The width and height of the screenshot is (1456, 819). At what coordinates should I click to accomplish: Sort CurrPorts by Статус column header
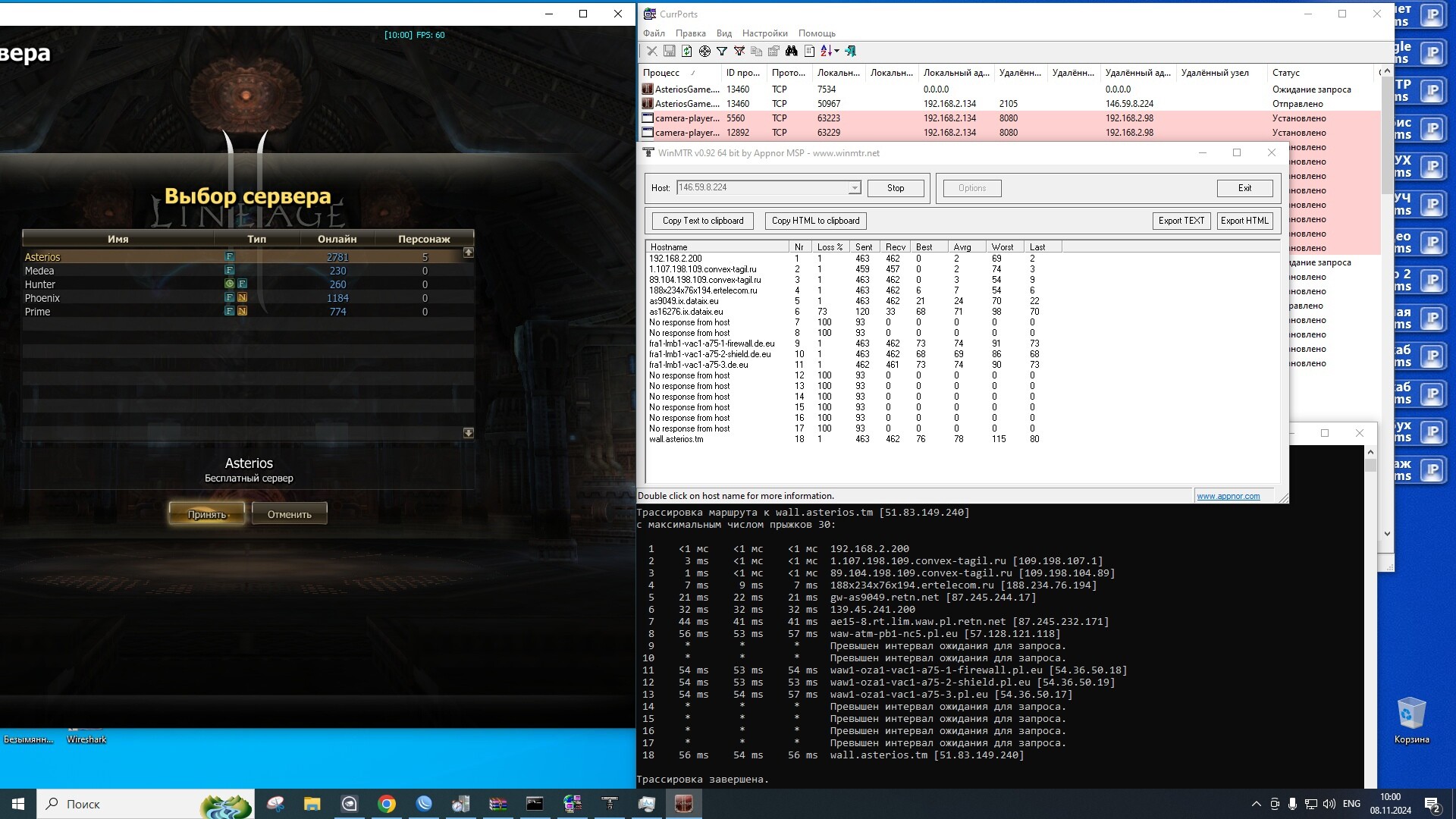coord(1321,73)
